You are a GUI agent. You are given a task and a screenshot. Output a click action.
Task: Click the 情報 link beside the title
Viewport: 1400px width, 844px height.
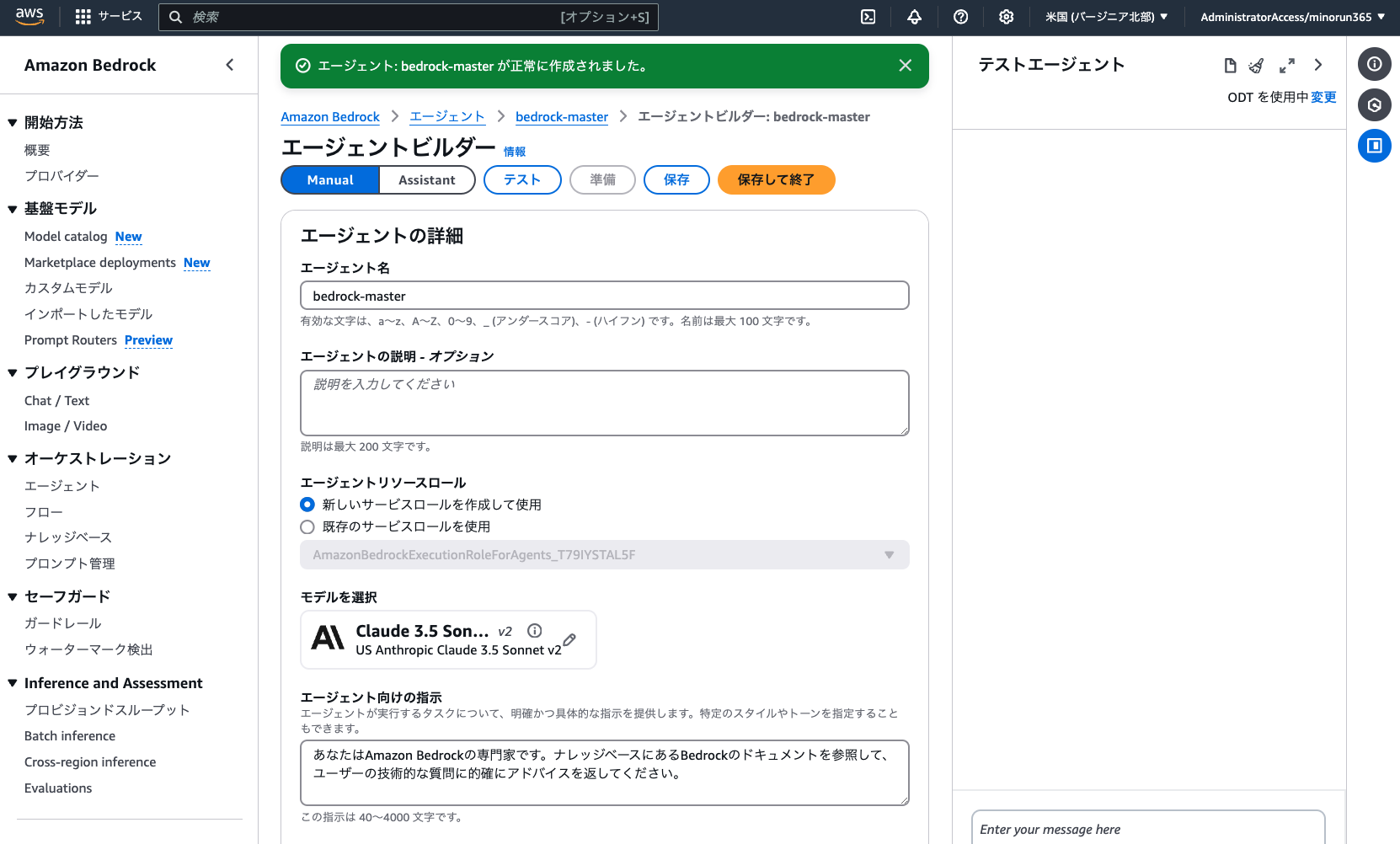[515, 152]
